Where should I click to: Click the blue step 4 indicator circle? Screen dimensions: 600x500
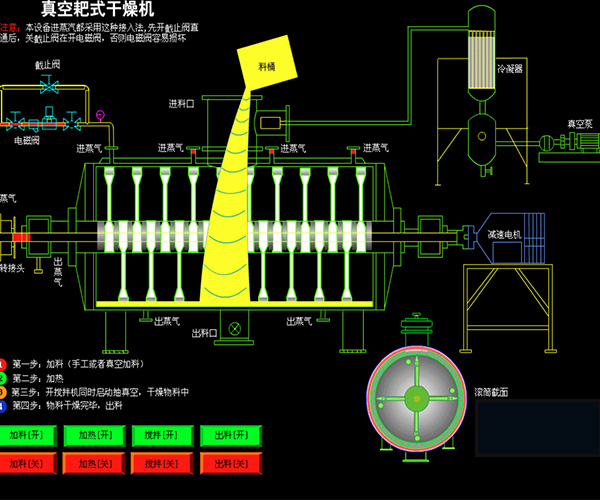3,406
